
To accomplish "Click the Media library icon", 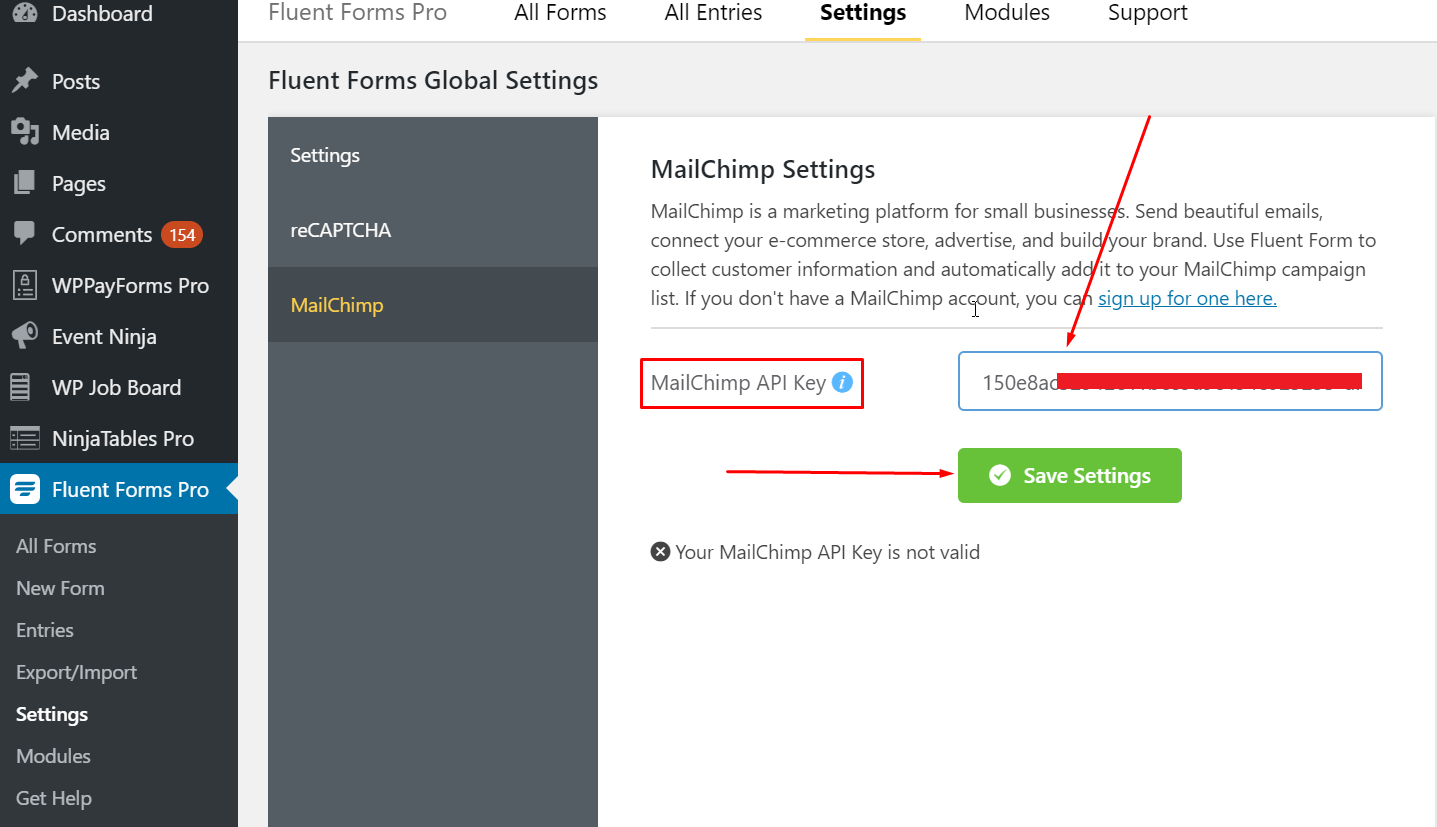I will point(25,132).
